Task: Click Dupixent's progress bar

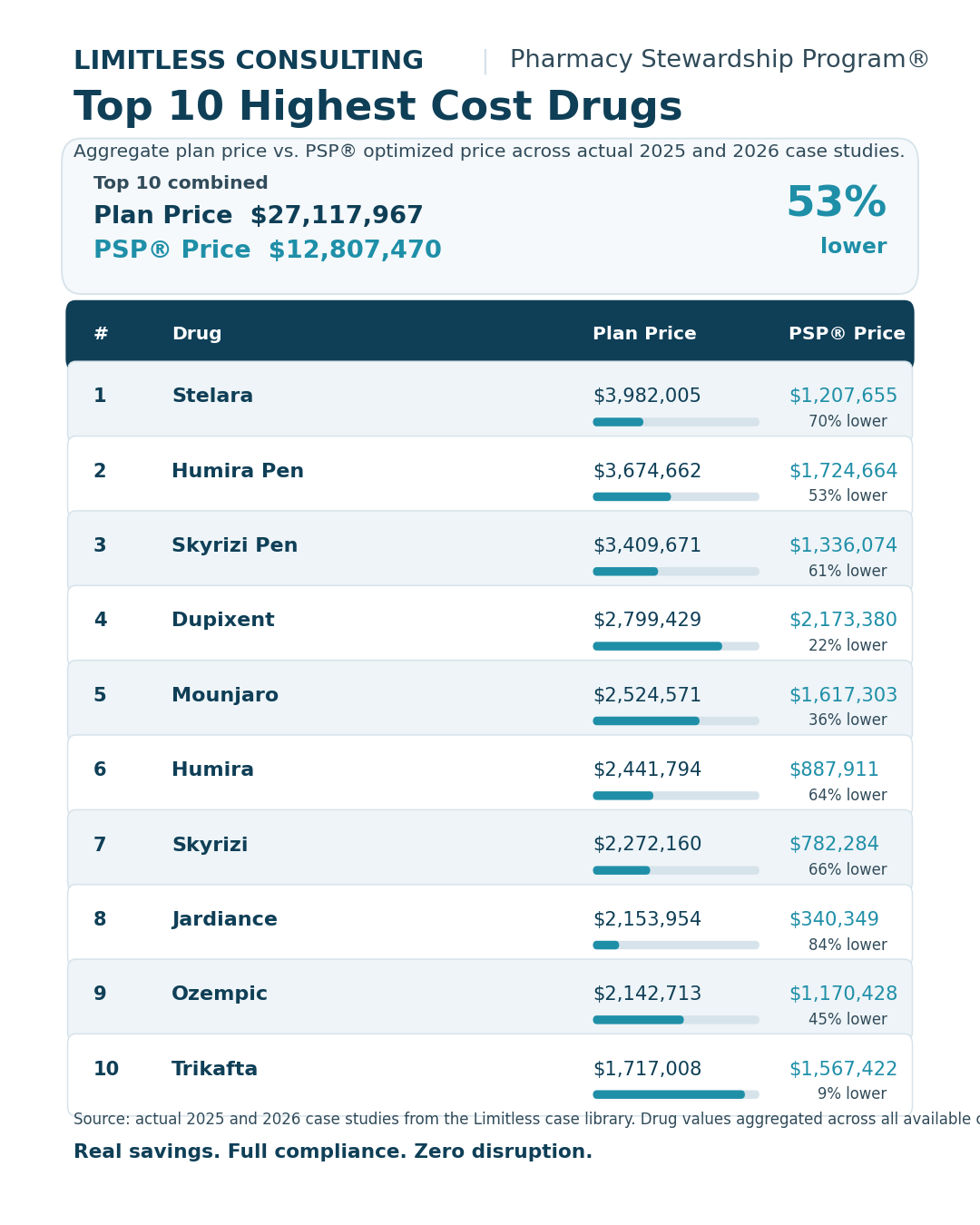Action: [x=676, y=646]
